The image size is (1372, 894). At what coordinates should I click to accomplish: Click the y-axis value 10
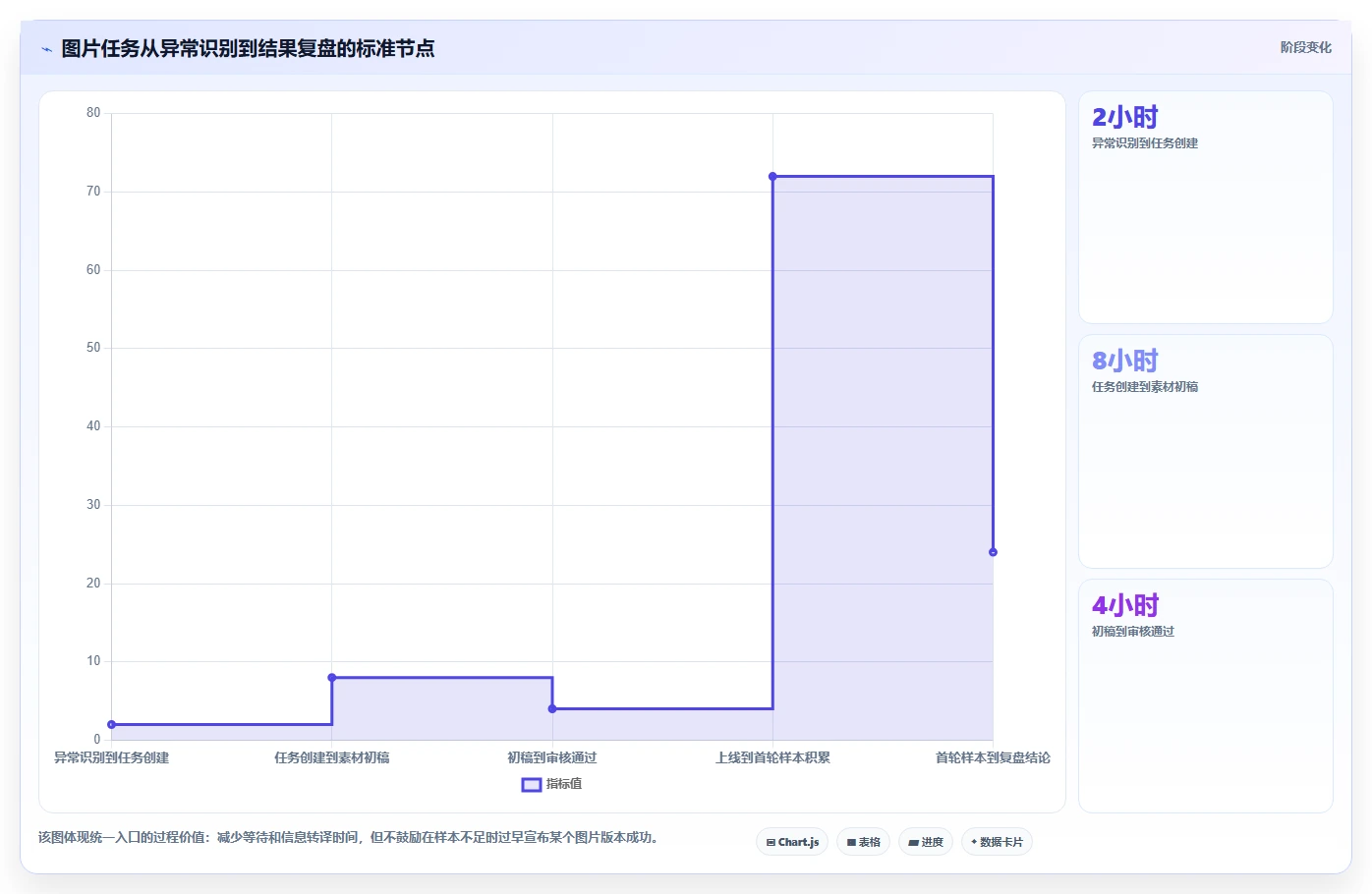[93, 661]
